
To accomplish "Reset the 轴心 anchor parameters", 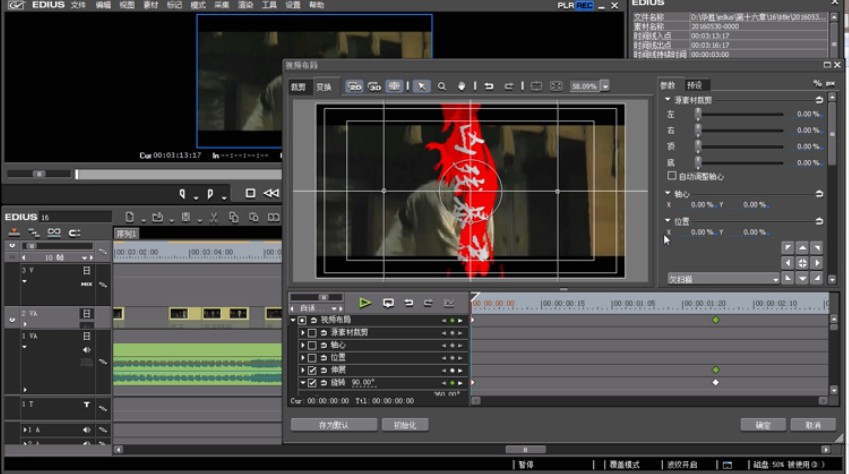I will pyautogui.click(x=819, y=193).
